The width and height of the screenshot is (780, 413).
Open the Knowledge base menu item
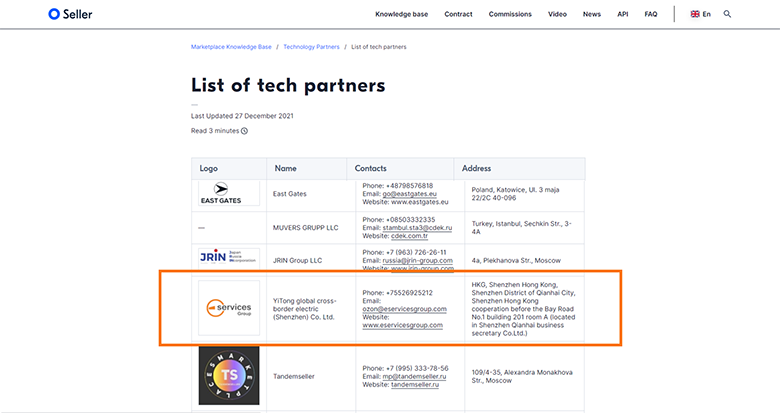point(401,14)
